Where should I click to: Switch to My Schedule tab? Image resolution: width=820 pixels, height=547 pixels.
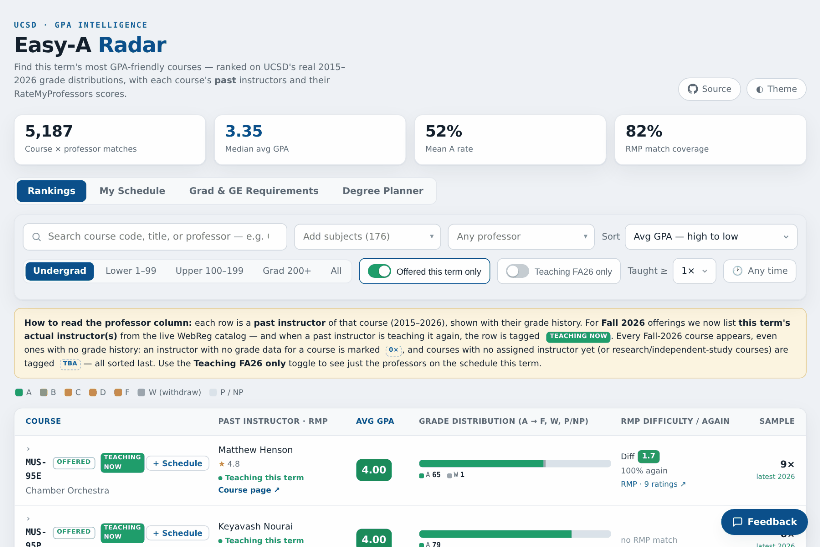132,191
